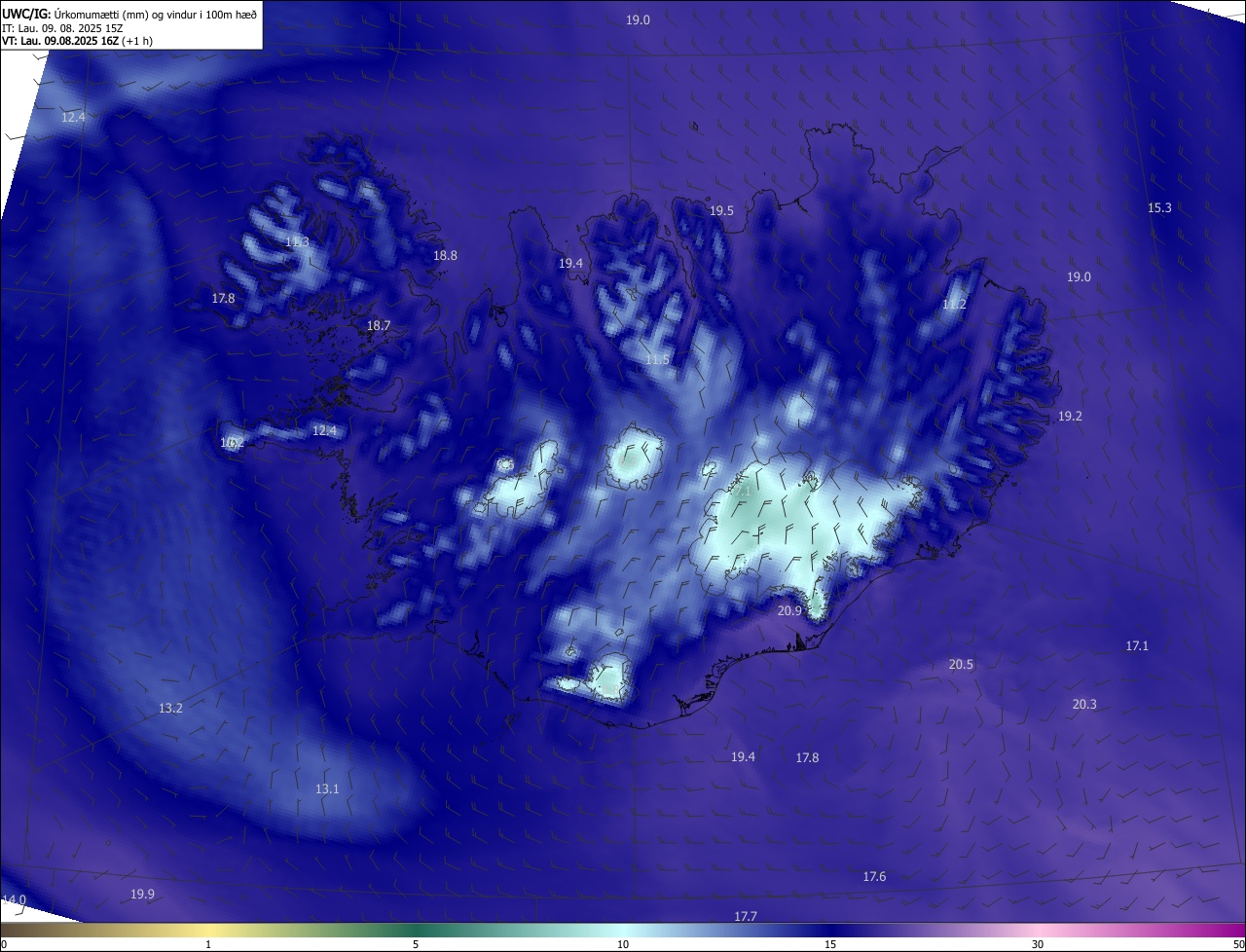This screenshot has height=952, width=1246.
Task: Select the 13.2 value label
Action: point(170,709)
